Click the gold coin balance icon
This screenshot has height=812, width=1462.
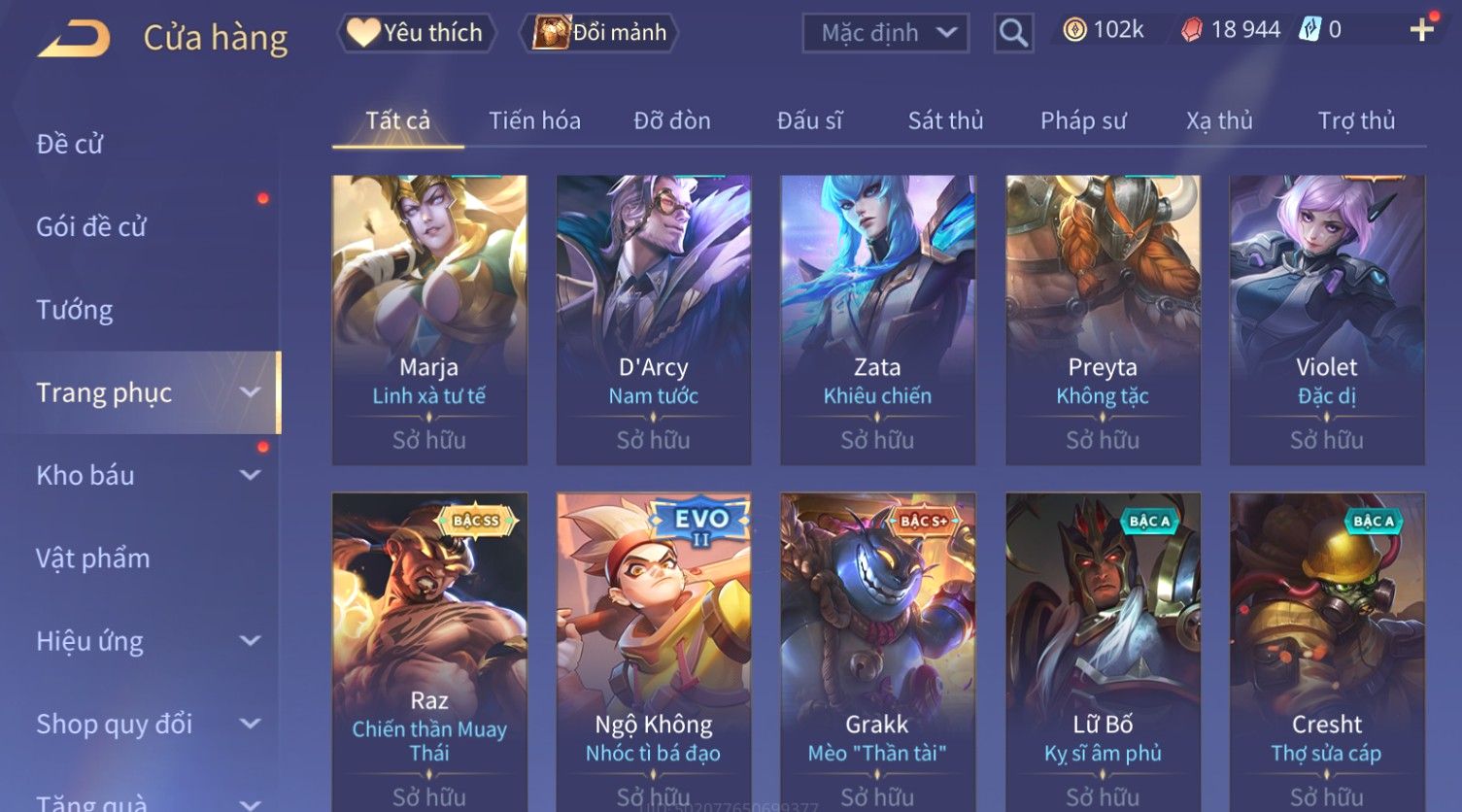[1074, 30]
